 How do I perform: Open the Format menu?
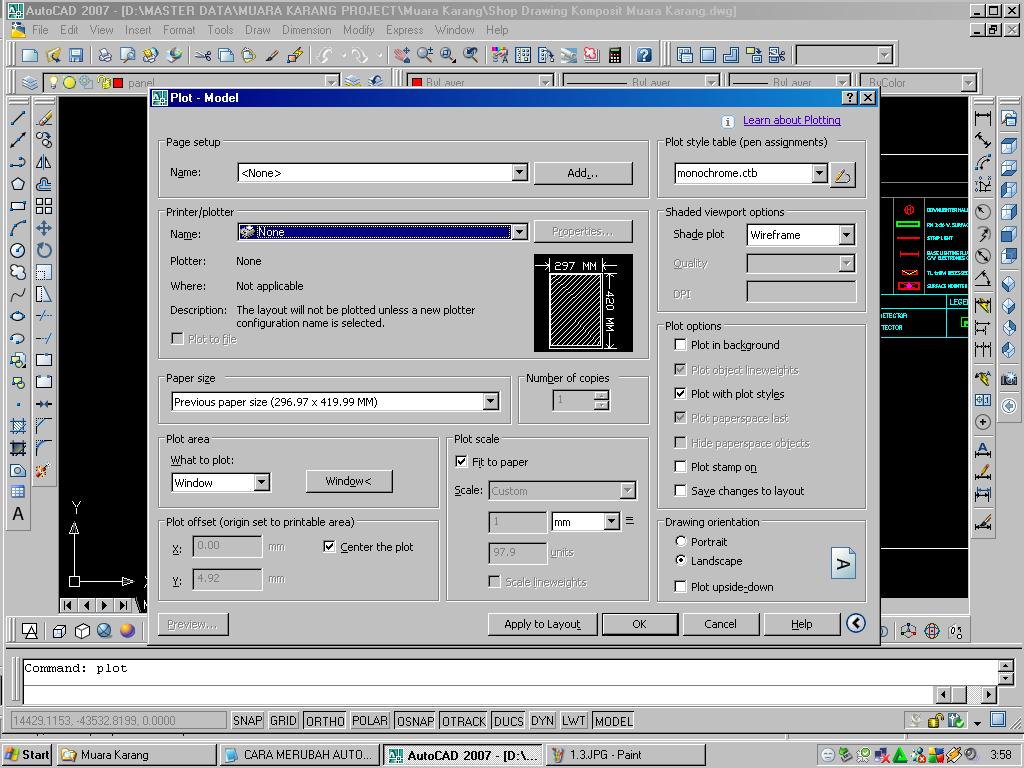pos(179,30)
